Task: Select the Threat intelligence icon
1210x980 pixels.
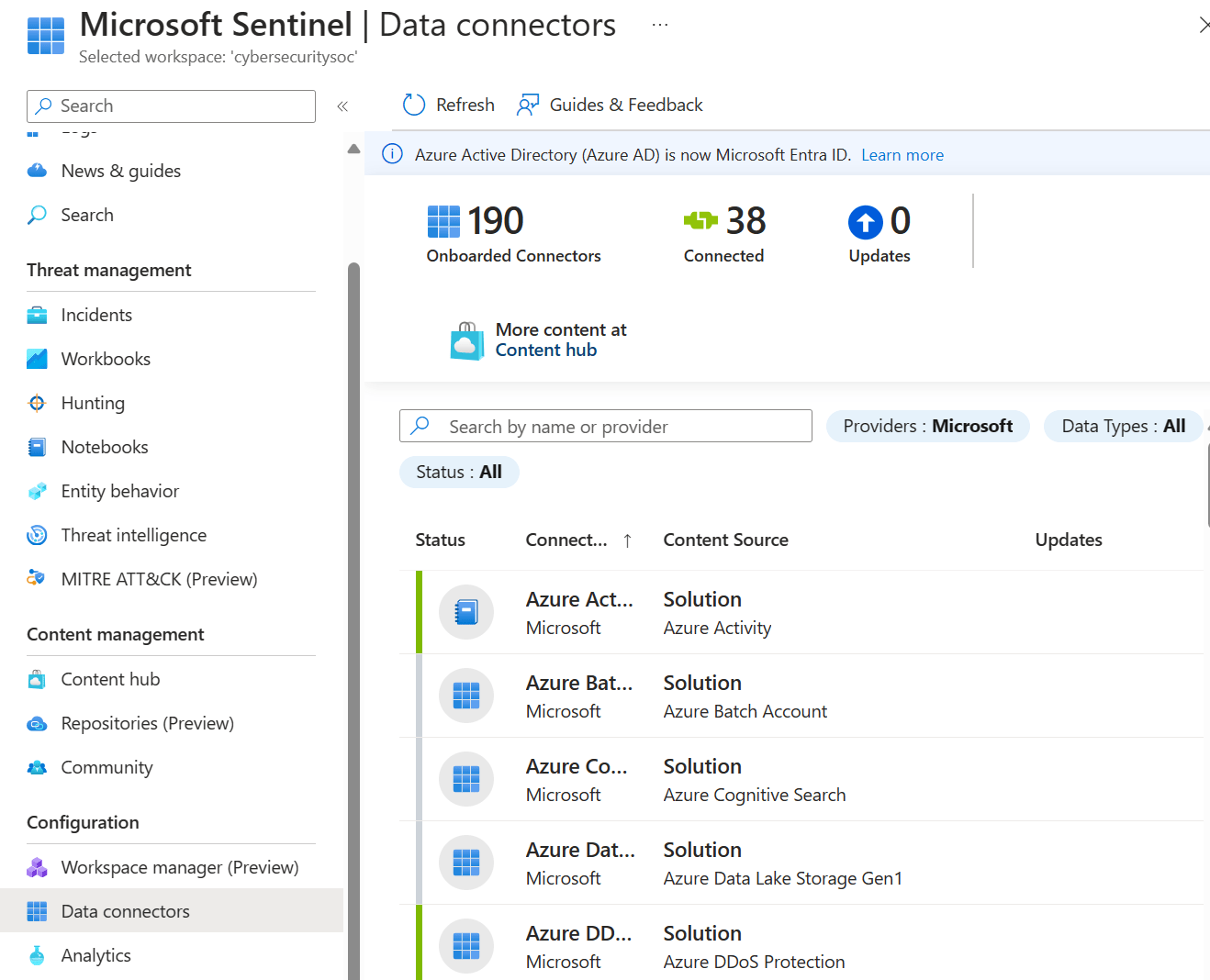Action: pos(37,534)
